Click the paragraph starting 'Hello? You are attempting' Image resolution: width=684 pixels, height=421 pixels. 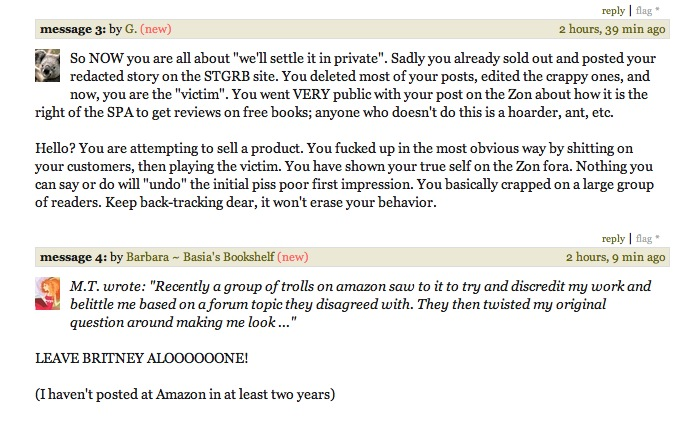point(345,175)
